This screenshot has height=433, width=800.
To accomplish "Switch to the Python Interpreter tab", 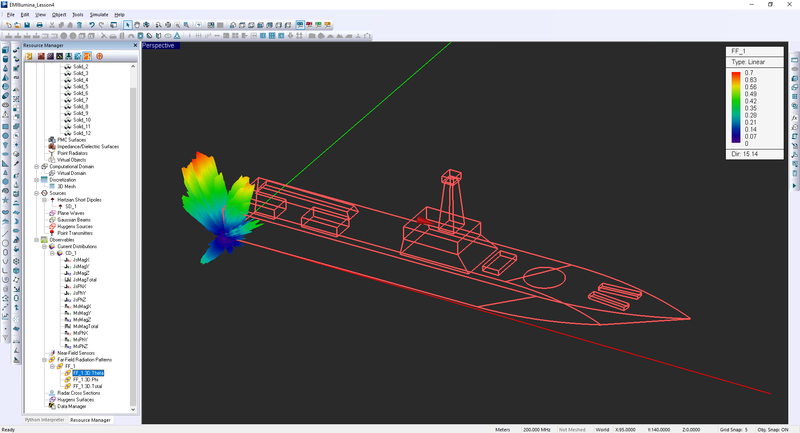I will click(x=44, y=420).
